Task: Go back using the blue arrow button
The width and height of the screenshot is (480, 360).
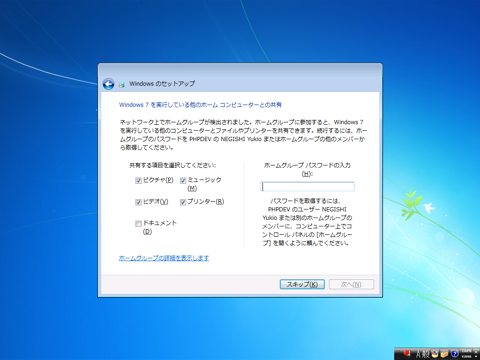Action: pos(108,84)
